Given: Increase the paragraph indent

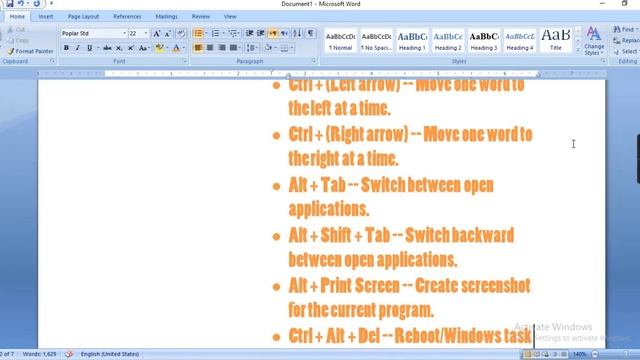Looking at the screenshot, I should click(260, 33).
